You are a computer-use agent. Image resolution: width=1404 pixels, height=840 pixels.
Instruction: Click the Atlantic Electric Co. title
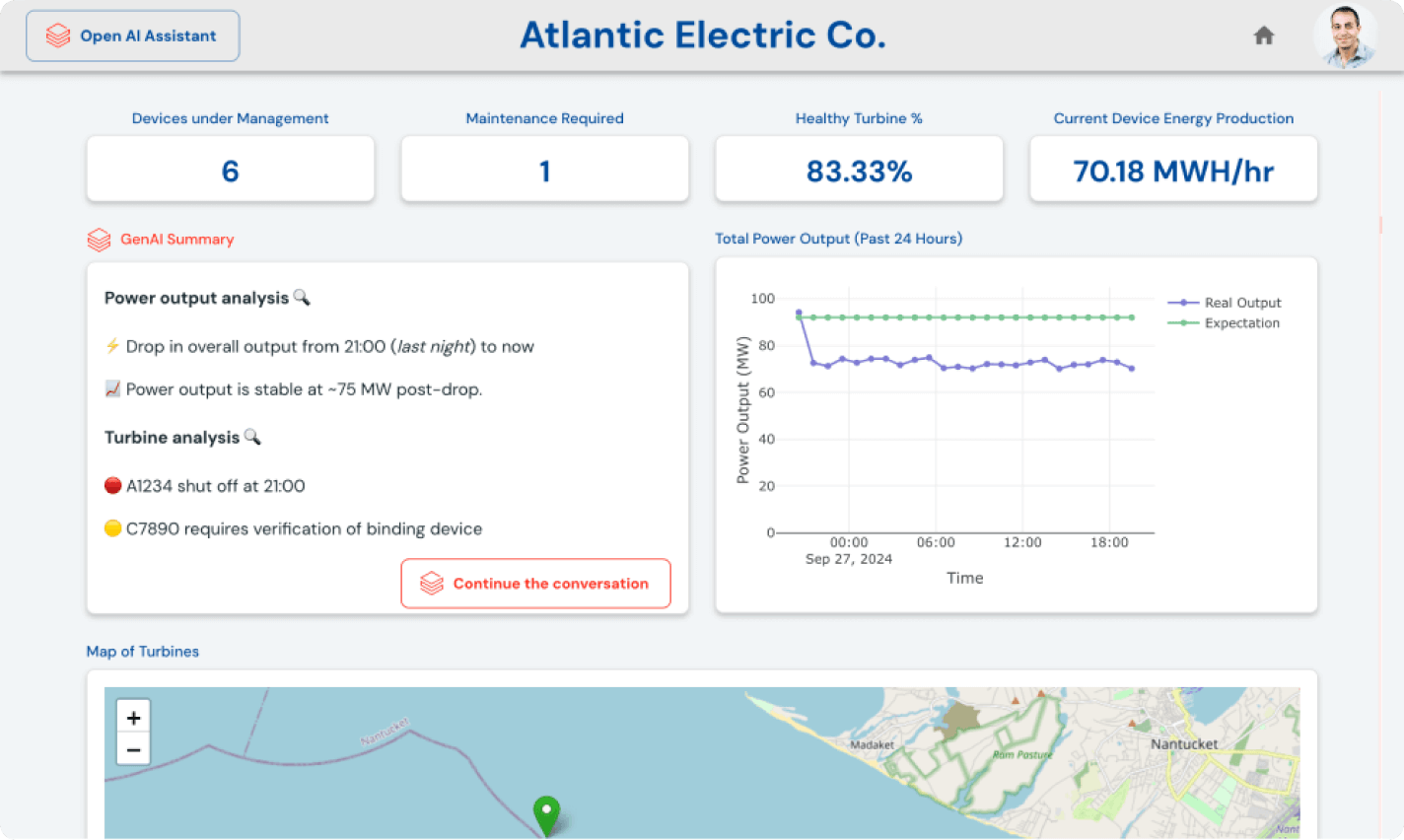pos(702,35)
